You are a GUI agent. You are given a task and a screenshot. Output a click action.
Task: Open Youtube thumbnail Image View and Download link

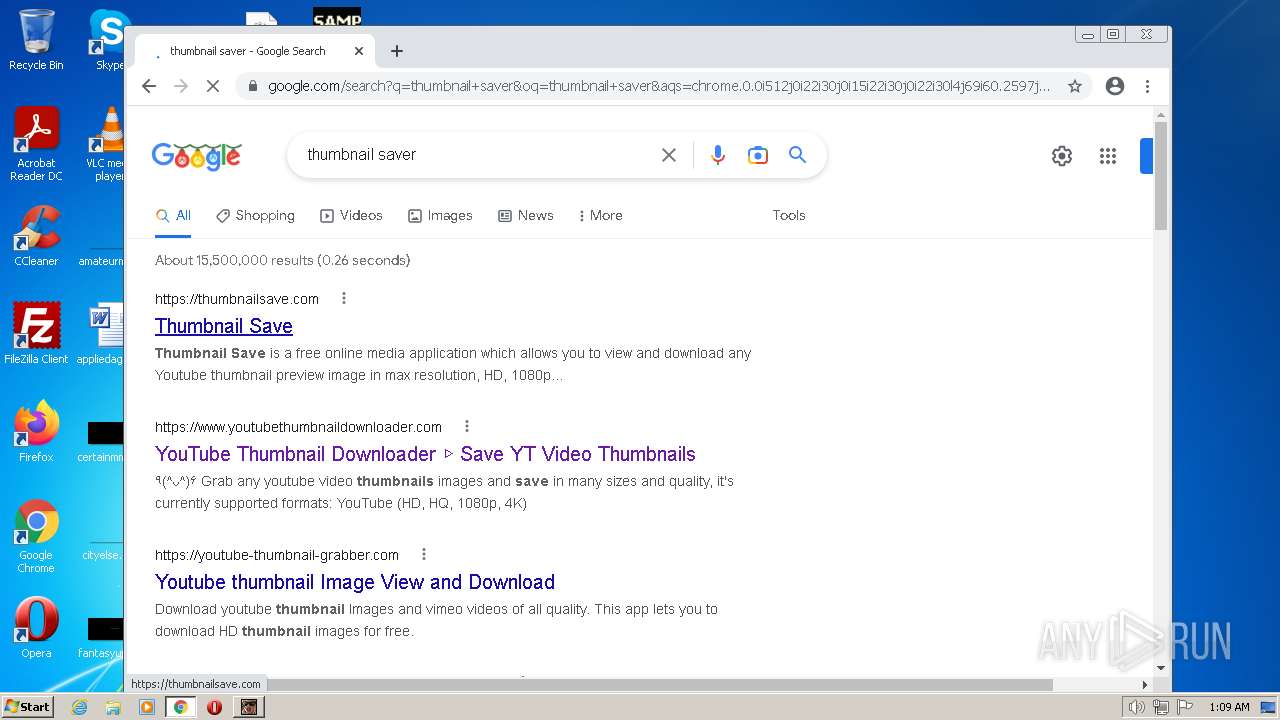coord(355,582)
